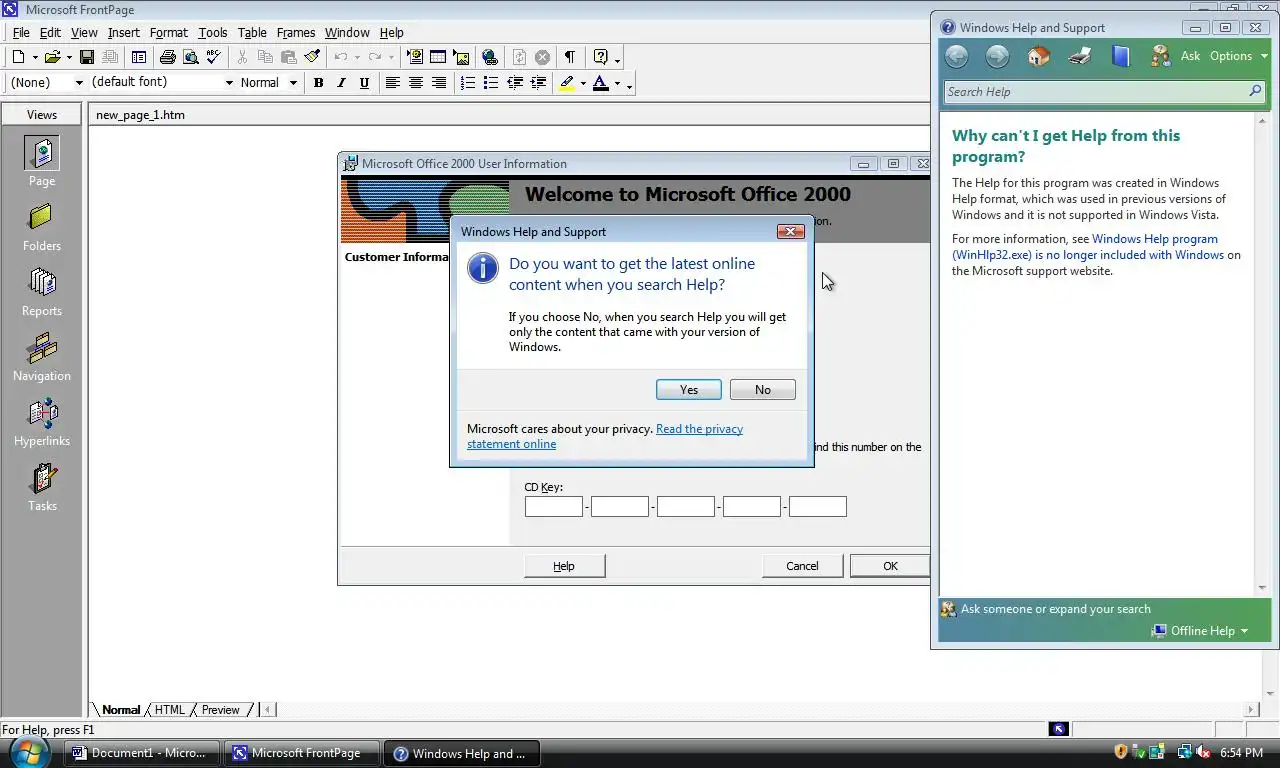The image size is (1280, 768).
Task: Open the Reports view in Views bar
Action: (42, 292)
